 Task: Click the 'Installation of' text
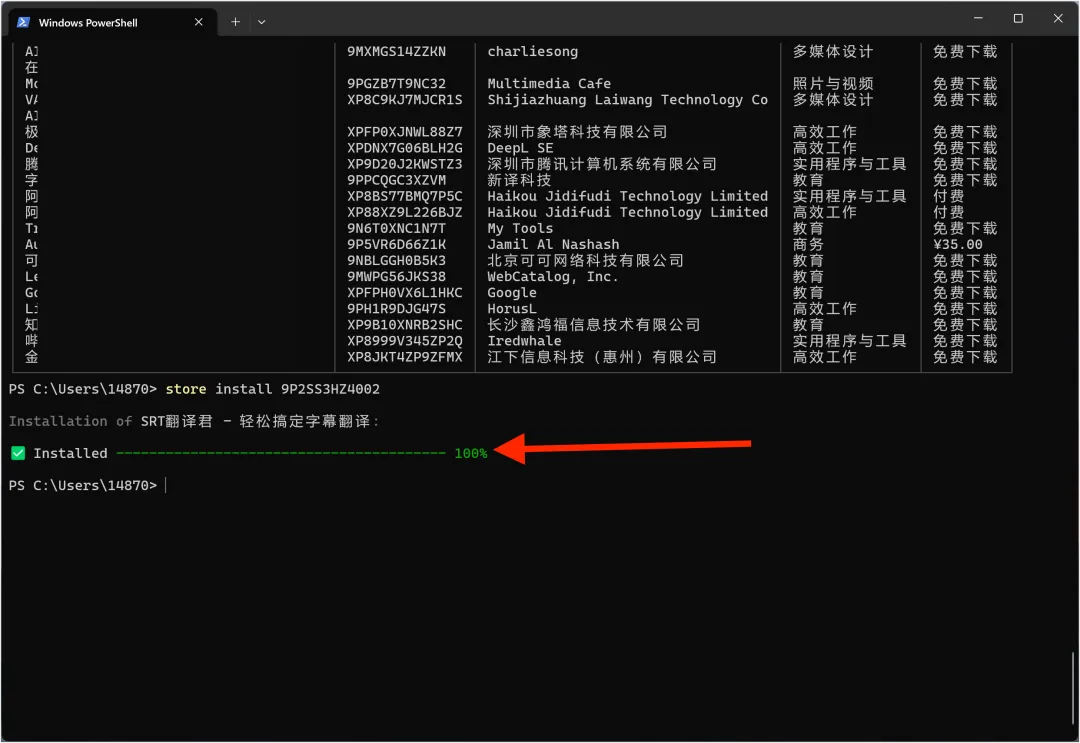tap(70, 421)
